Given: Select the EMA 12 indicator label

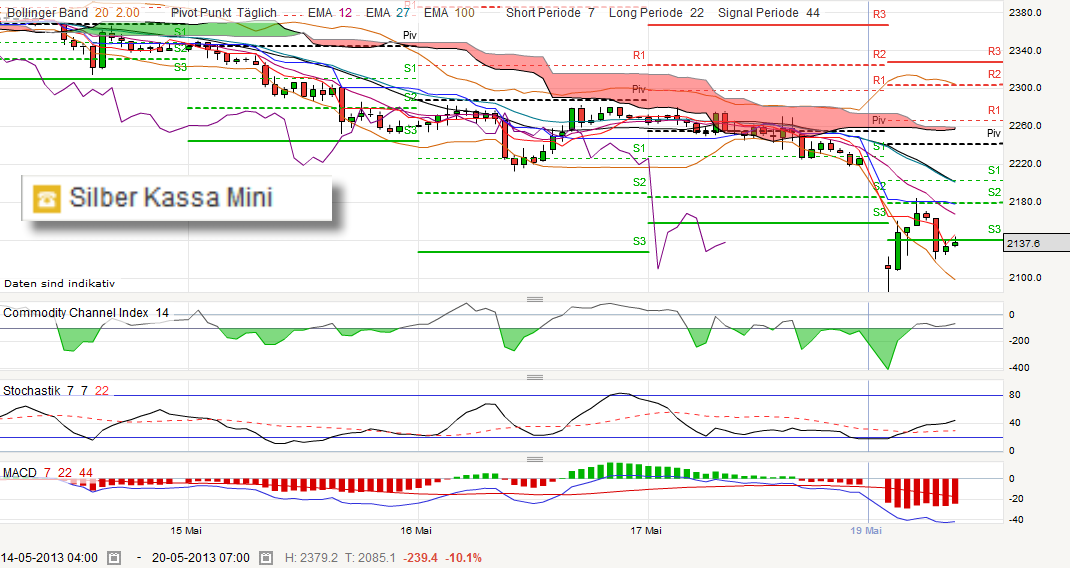Looking at the screenshot, I should click(330, 13).
